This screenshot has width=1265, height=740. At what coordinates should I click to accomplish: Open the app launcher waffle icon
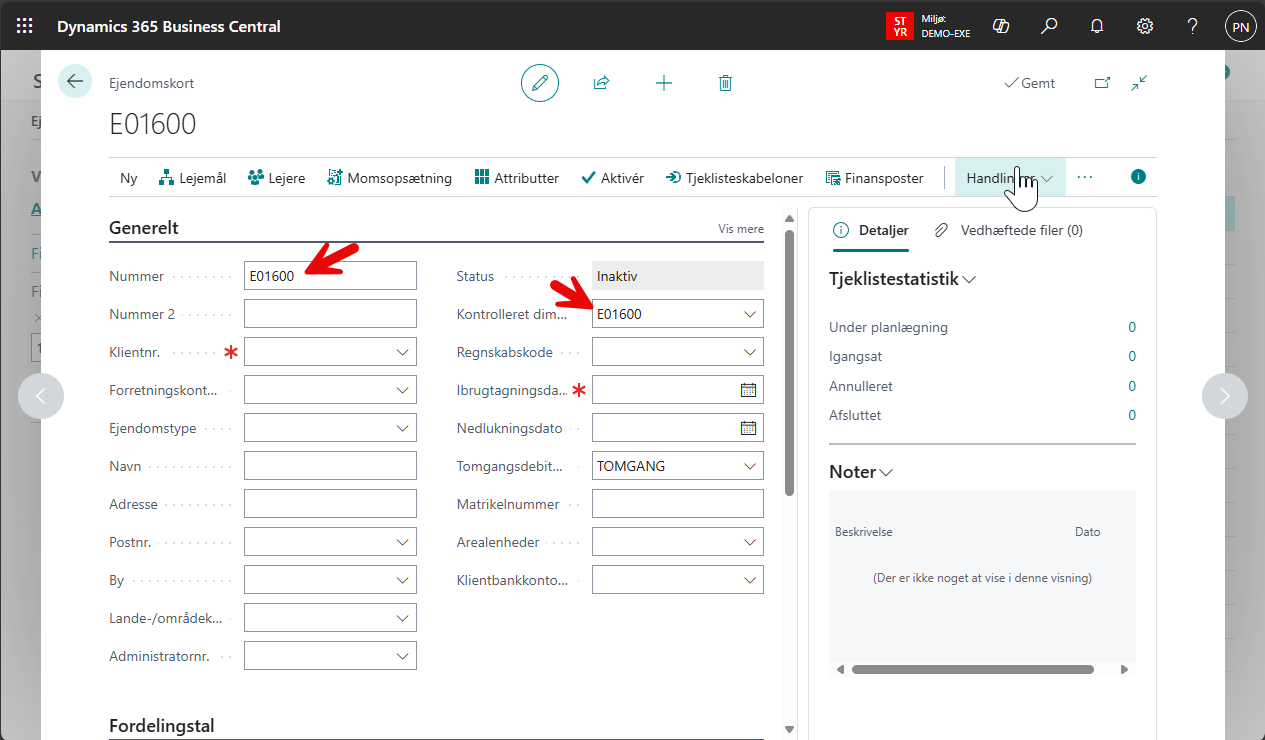[x=24, y=26]
